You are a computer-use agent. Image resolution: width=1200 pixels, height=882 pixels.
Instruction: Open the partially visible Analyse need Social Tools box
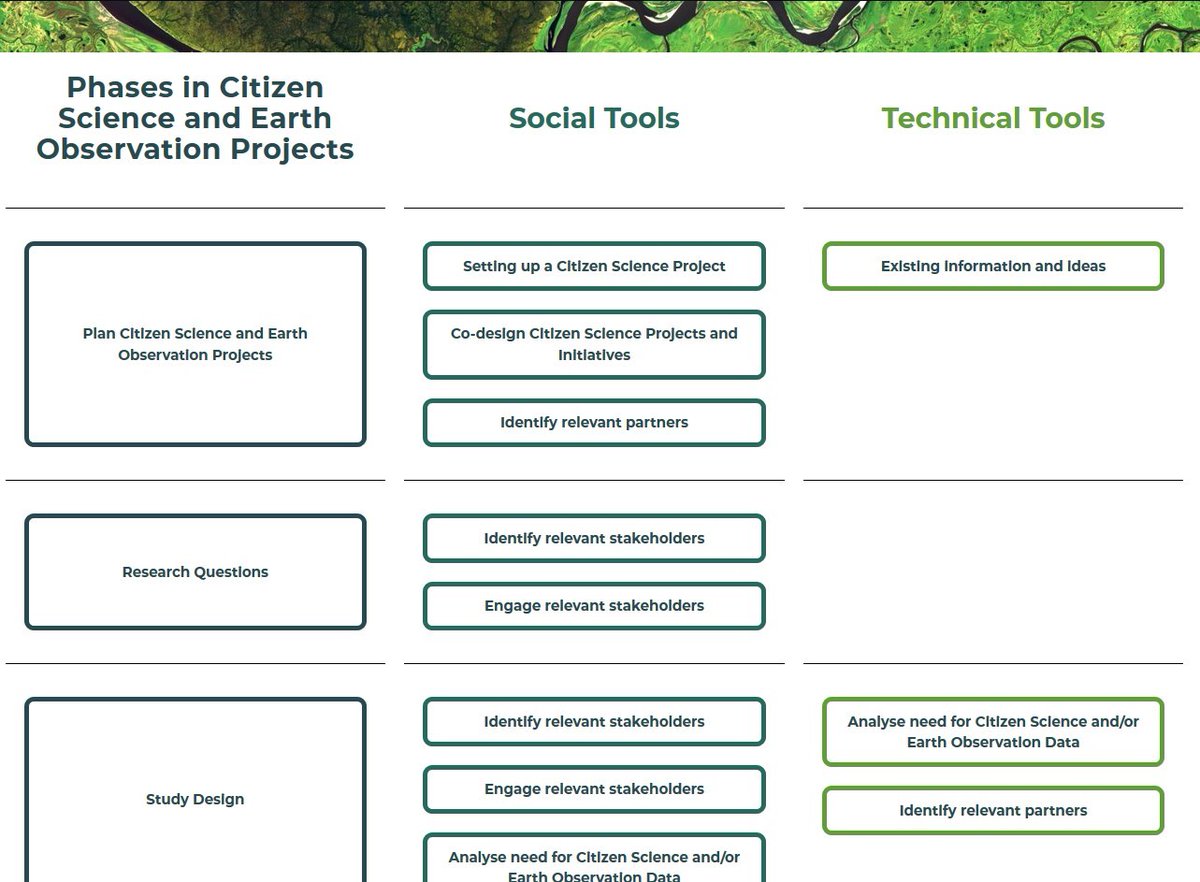coord(594,858)
